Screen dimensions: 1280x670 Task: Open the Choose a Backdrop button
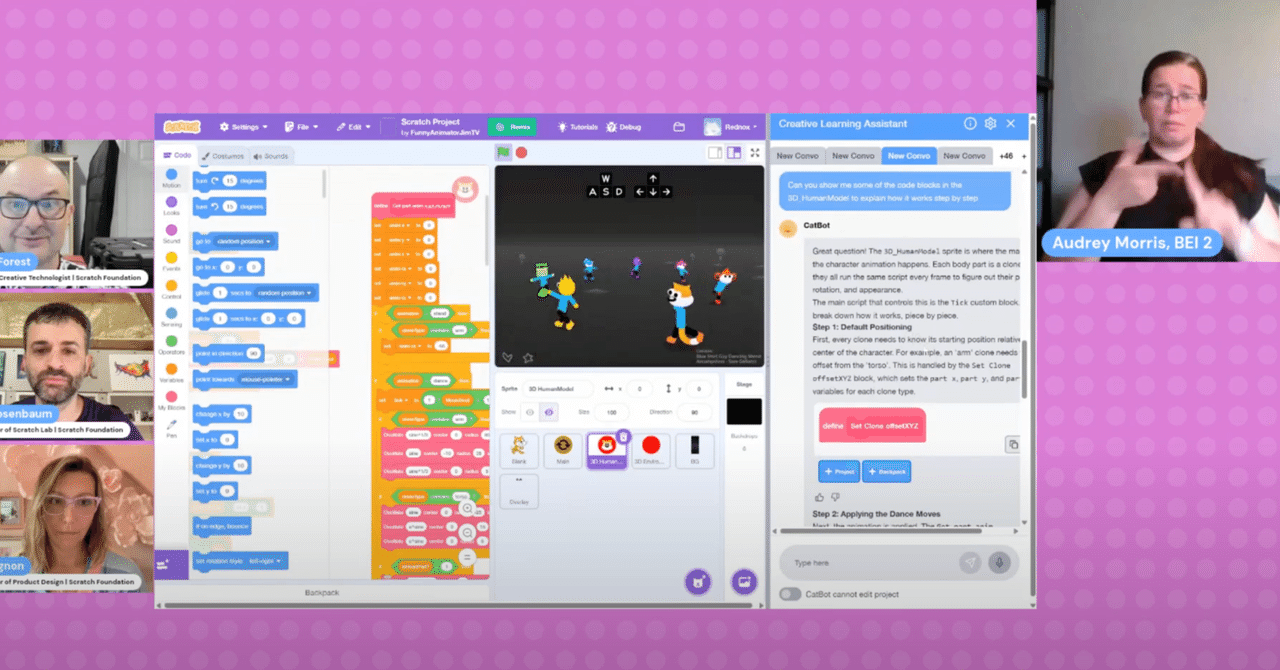(744, 581)
